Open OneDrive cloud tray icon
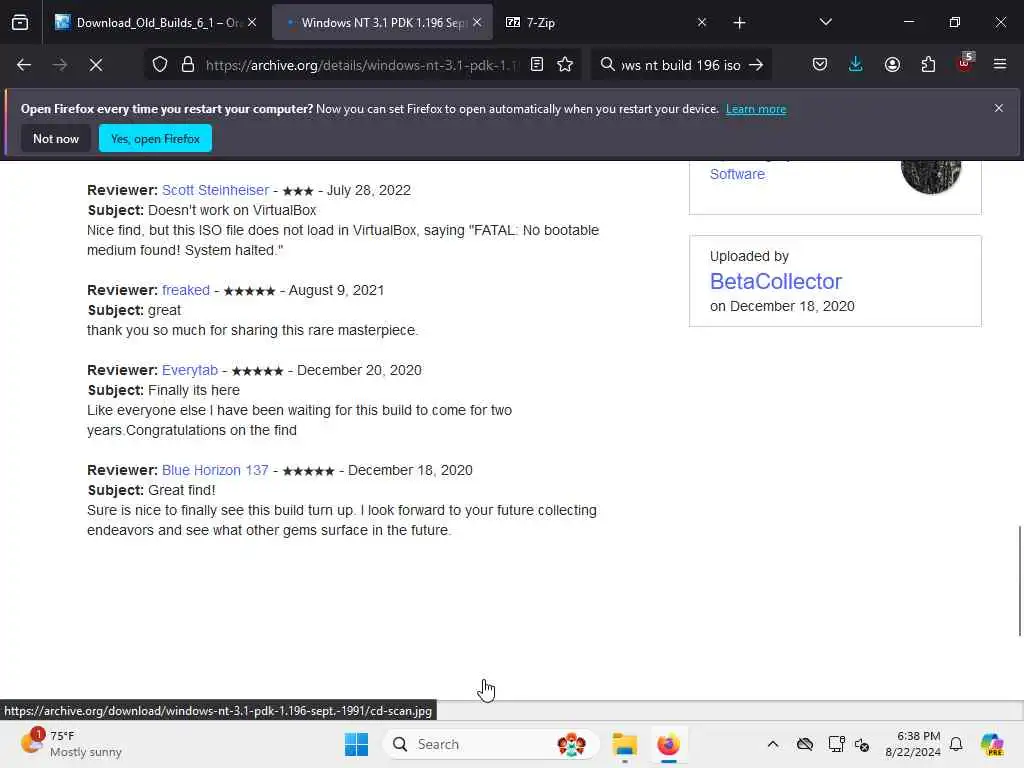Image resolution: width=1024 pixels, height=768 pixels. 805,744
